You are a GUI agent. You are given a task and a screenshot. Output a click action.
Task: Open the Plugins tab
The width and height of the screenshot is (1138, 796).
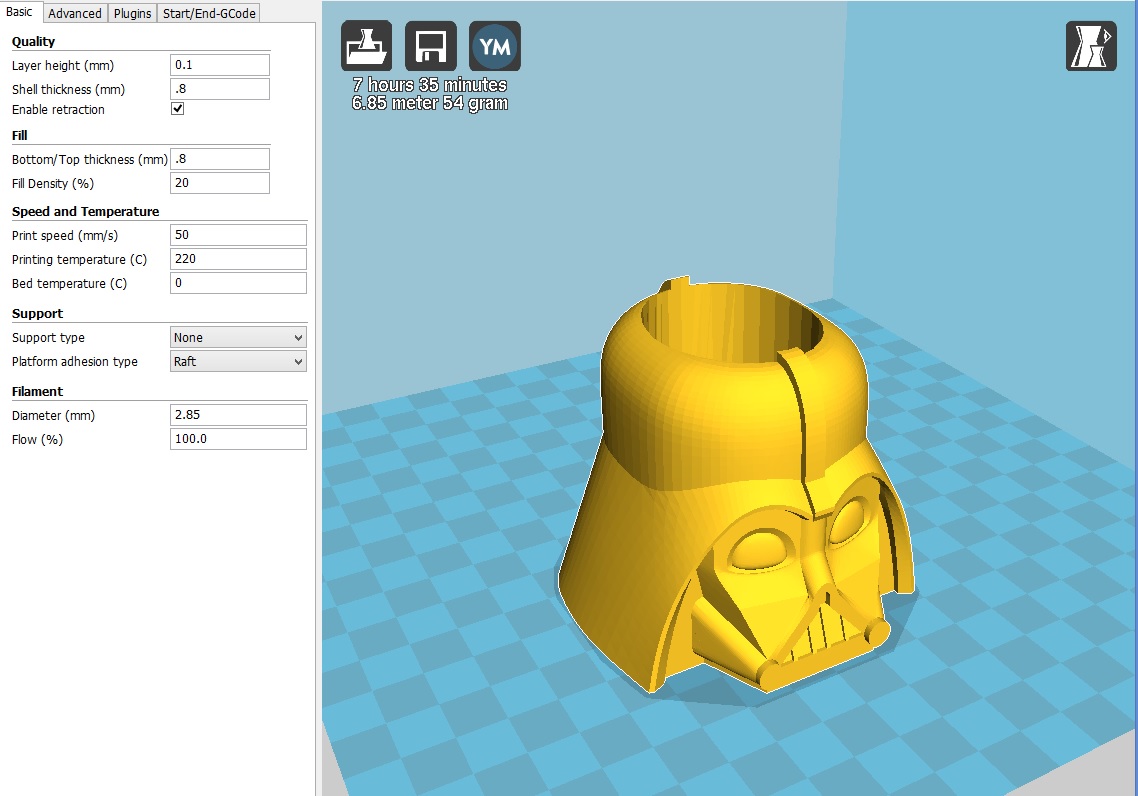click(132, 13)
